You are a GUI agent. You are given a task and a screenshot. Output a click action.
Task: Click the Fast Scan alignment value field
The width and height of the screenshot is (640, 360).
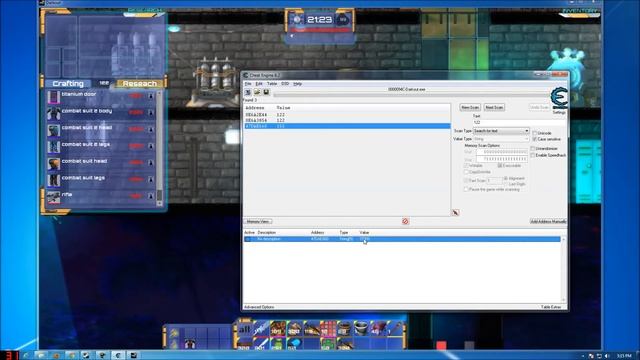click(x=494, y=180)
